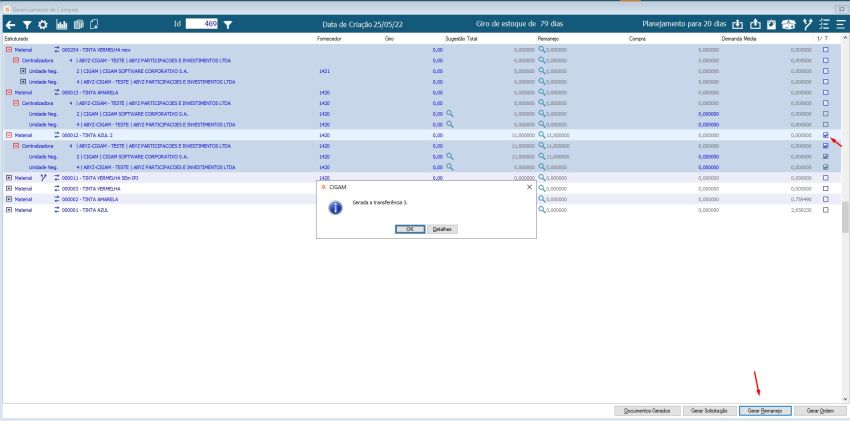Viewport: 850px width, 421px height.
Task: Open settings via the gear icon
Action: [x=43, y=24]
